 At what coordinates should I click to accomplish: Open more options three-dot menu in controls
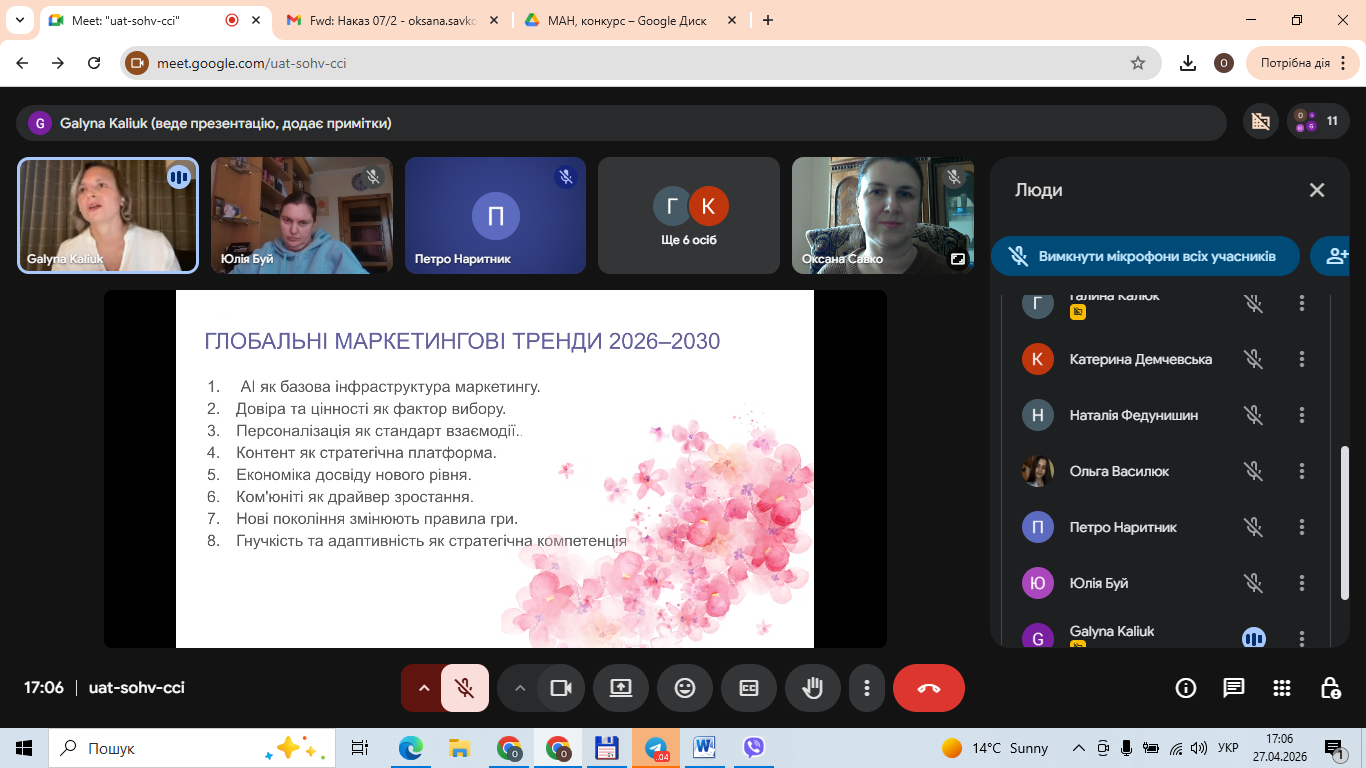coord(867,688)
